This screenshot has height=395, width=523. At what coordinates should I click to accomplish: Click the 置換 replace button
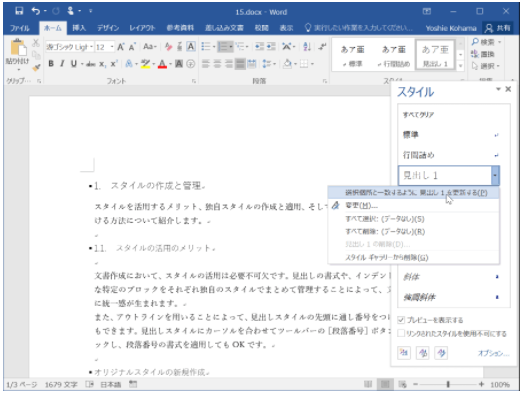tap(483, 54)
